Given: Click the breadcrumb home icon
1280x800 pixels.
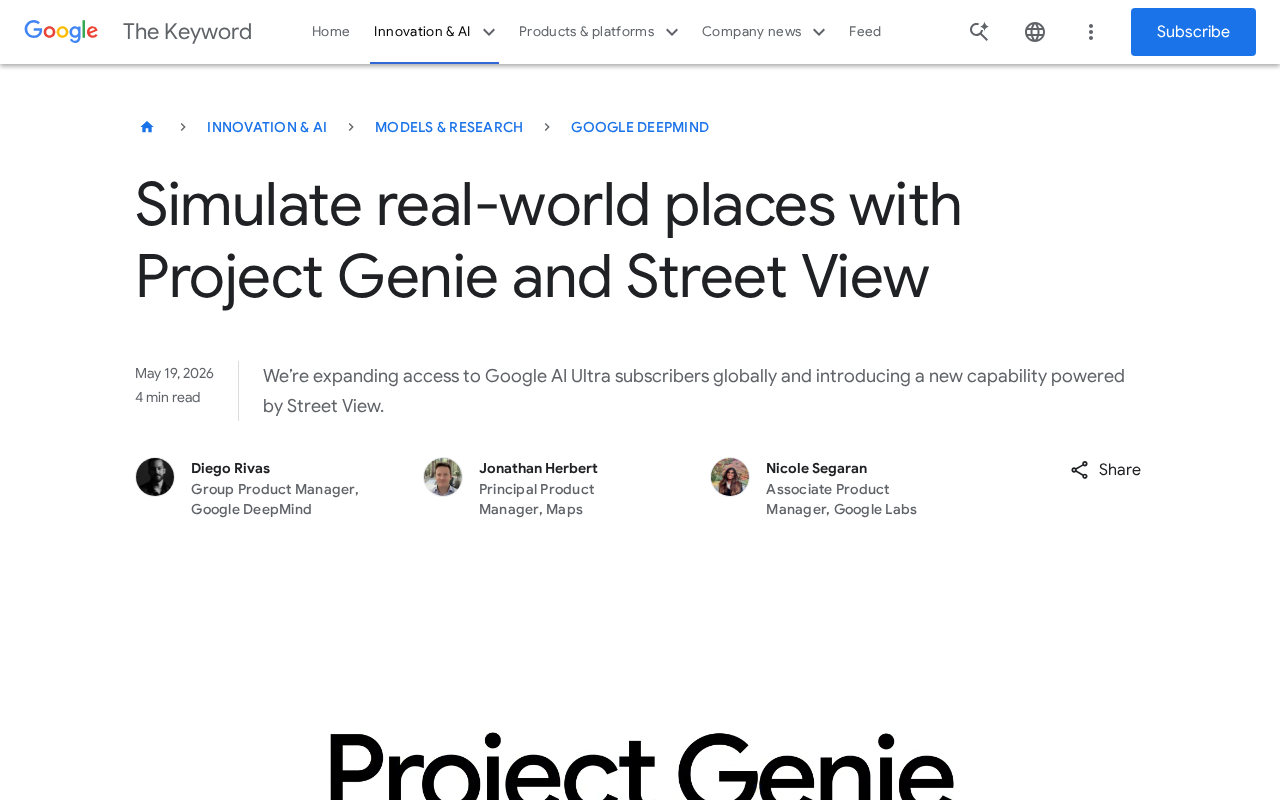Looking at the screenshot, I should click(x=147, y=127).
